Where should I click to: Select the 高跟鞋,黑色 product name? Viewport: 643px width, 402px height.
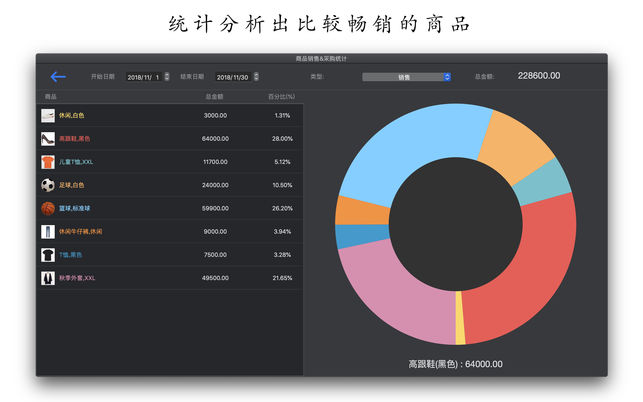click(x=74, y=139)
